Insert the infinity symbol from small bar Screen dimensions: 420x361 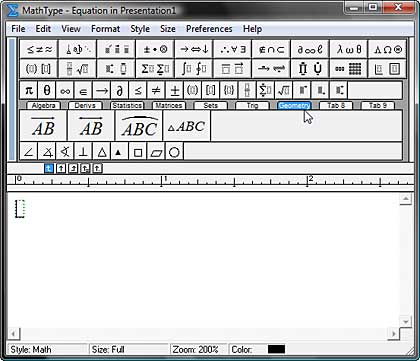65,90
